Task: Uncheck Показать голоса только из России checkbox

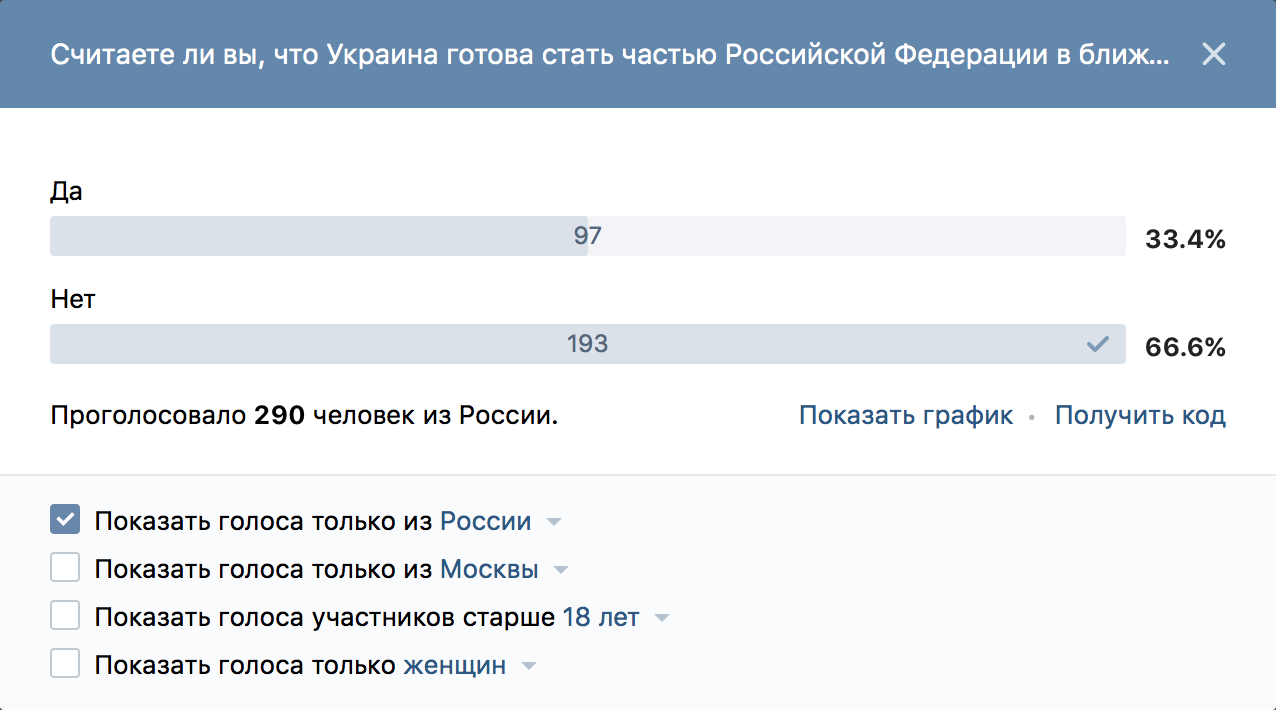Action: point(65,520)
